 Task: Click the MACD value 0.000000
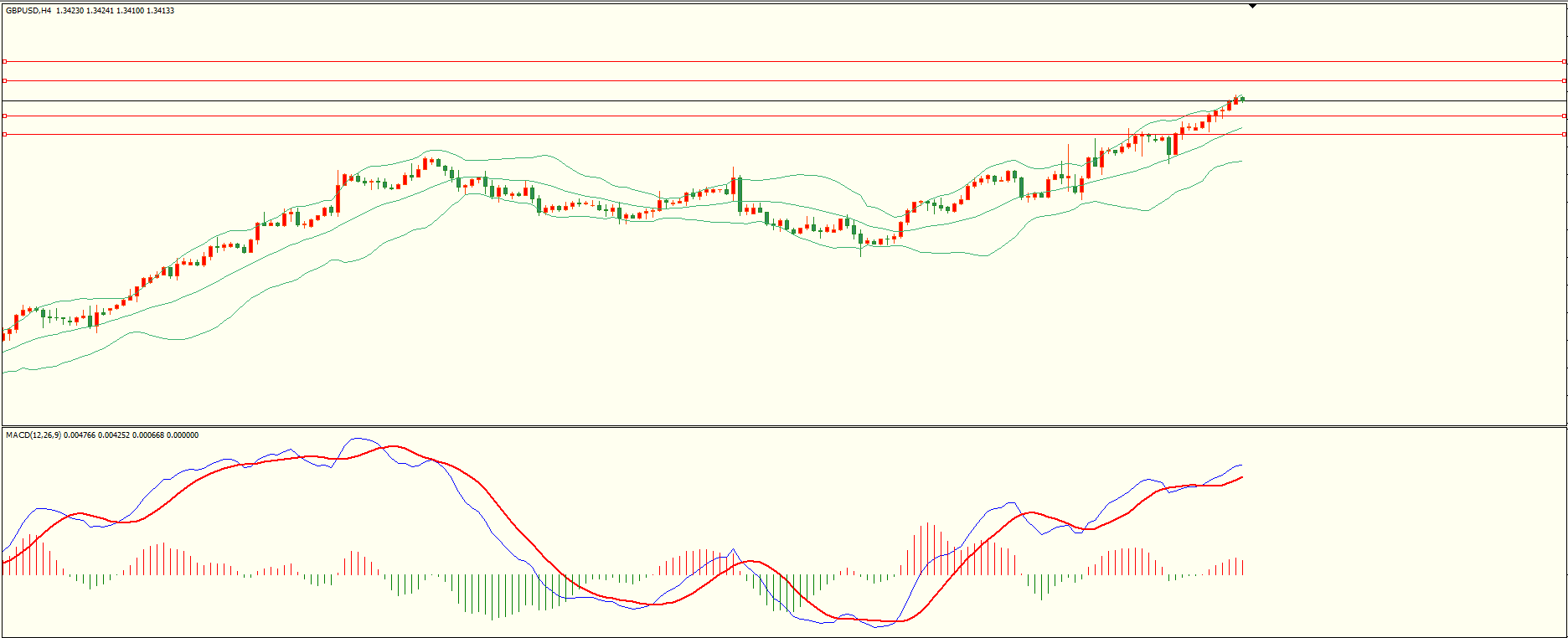pyautogui.click(x=183, y=435)
